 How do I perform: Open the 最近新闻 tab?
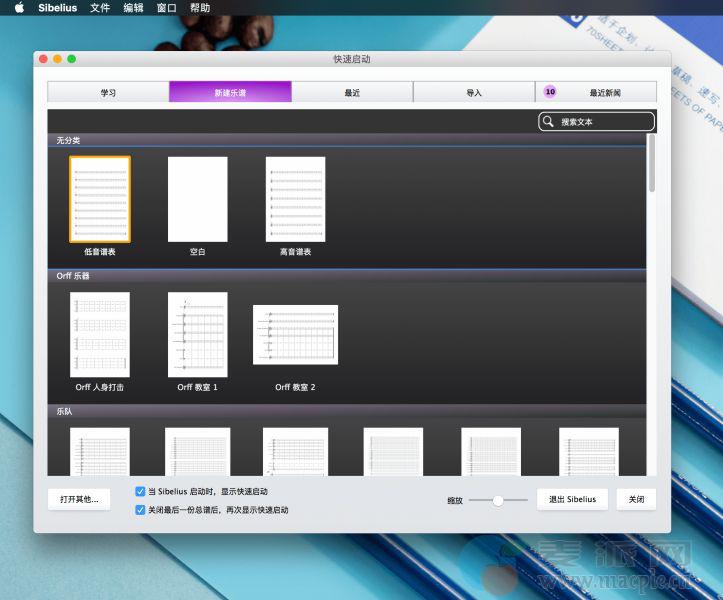596,93
